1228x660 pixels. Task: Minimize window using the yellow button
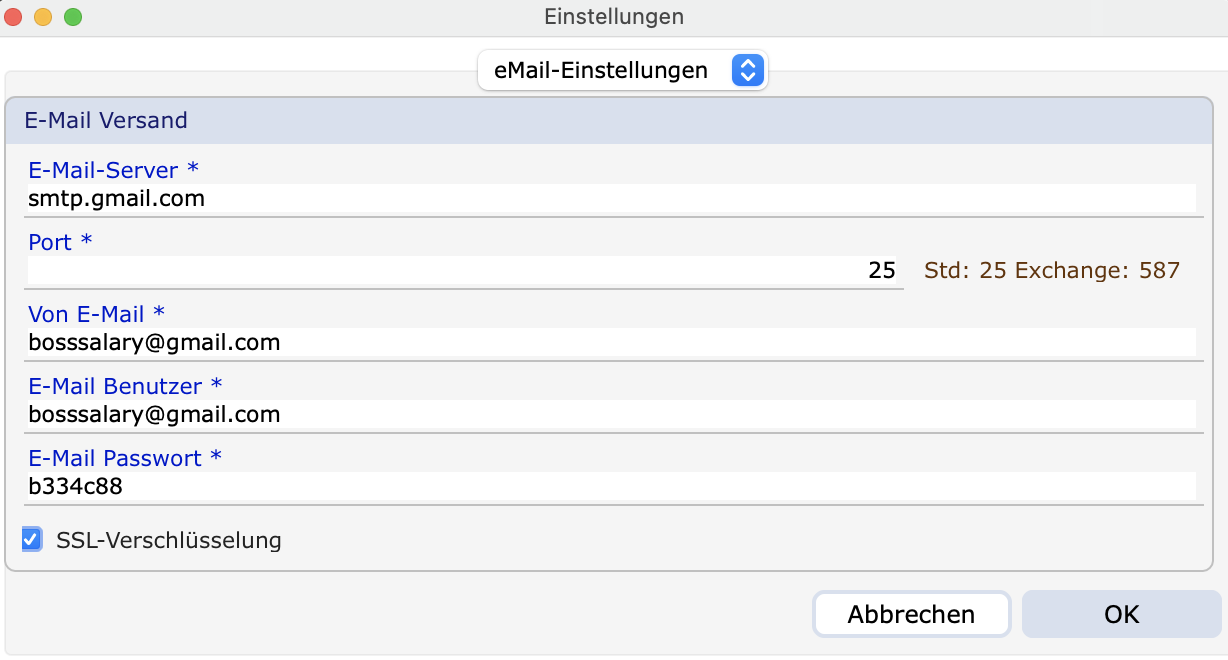click(x=43, y=17)
